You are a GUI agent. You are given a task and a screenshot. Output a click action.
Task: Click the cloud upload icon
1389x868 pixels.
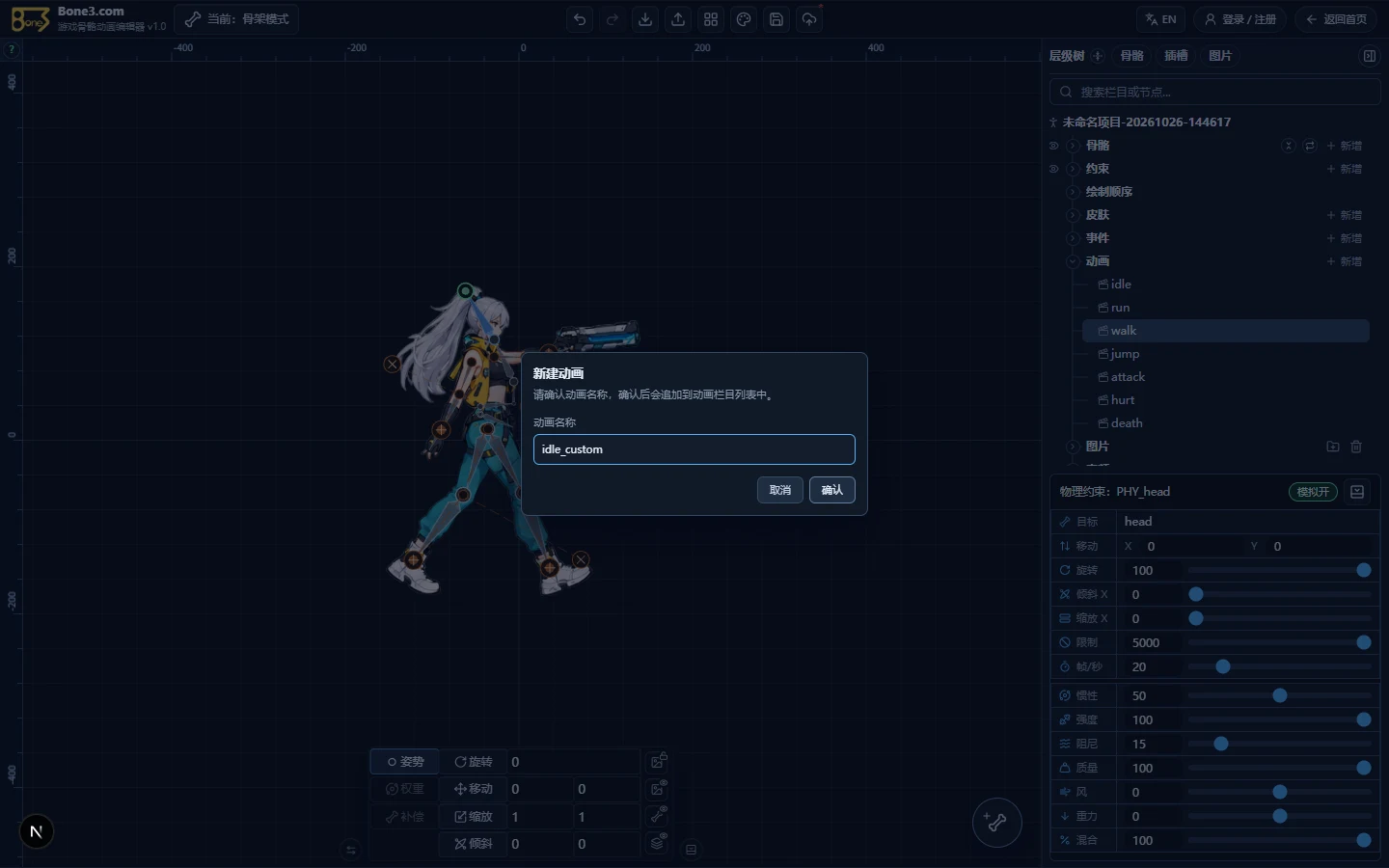(809, 19)
